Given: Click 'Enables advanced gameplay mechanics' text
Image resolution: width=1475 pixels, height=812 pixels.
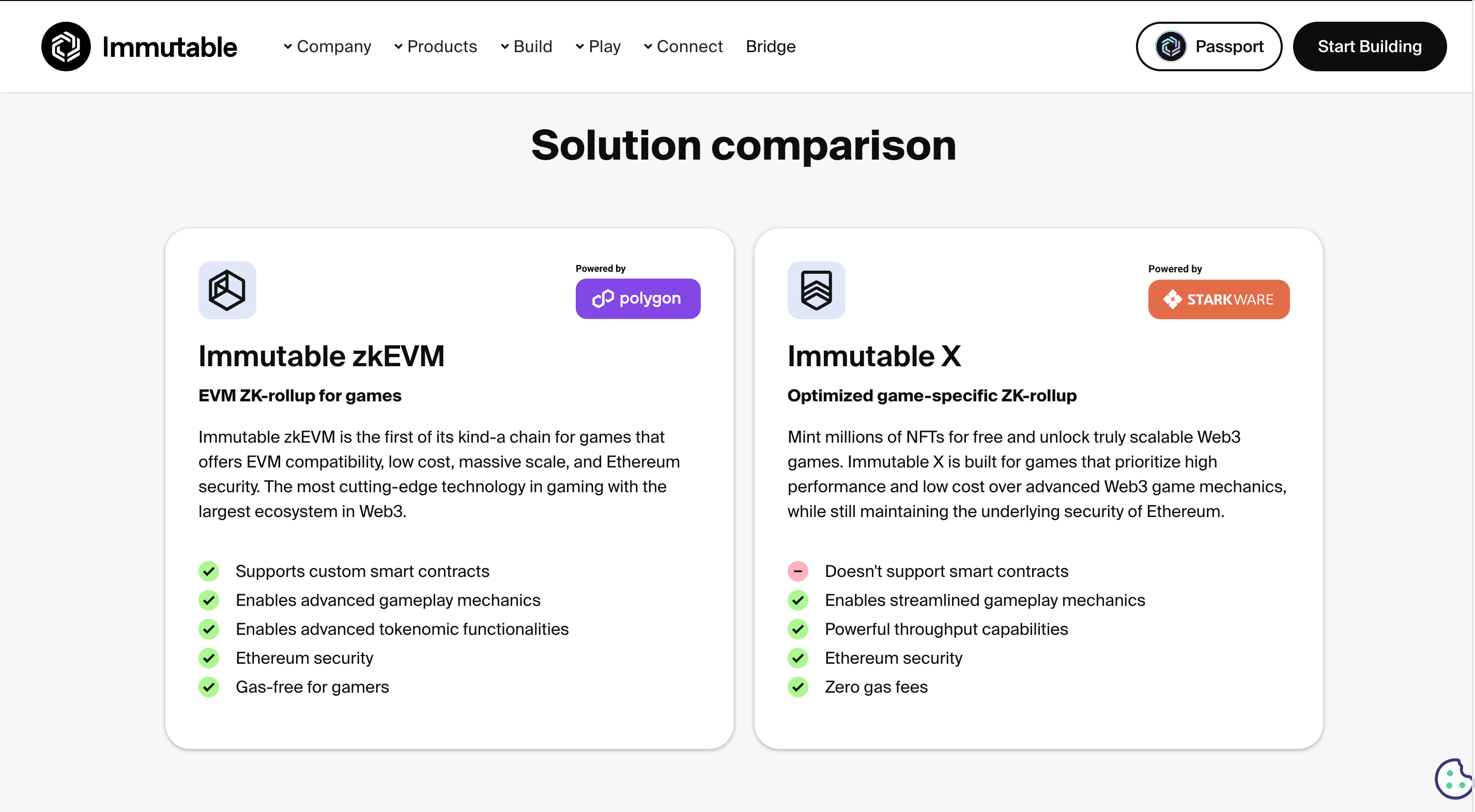Looking at the screenshot, I should (x=388, y=600).
